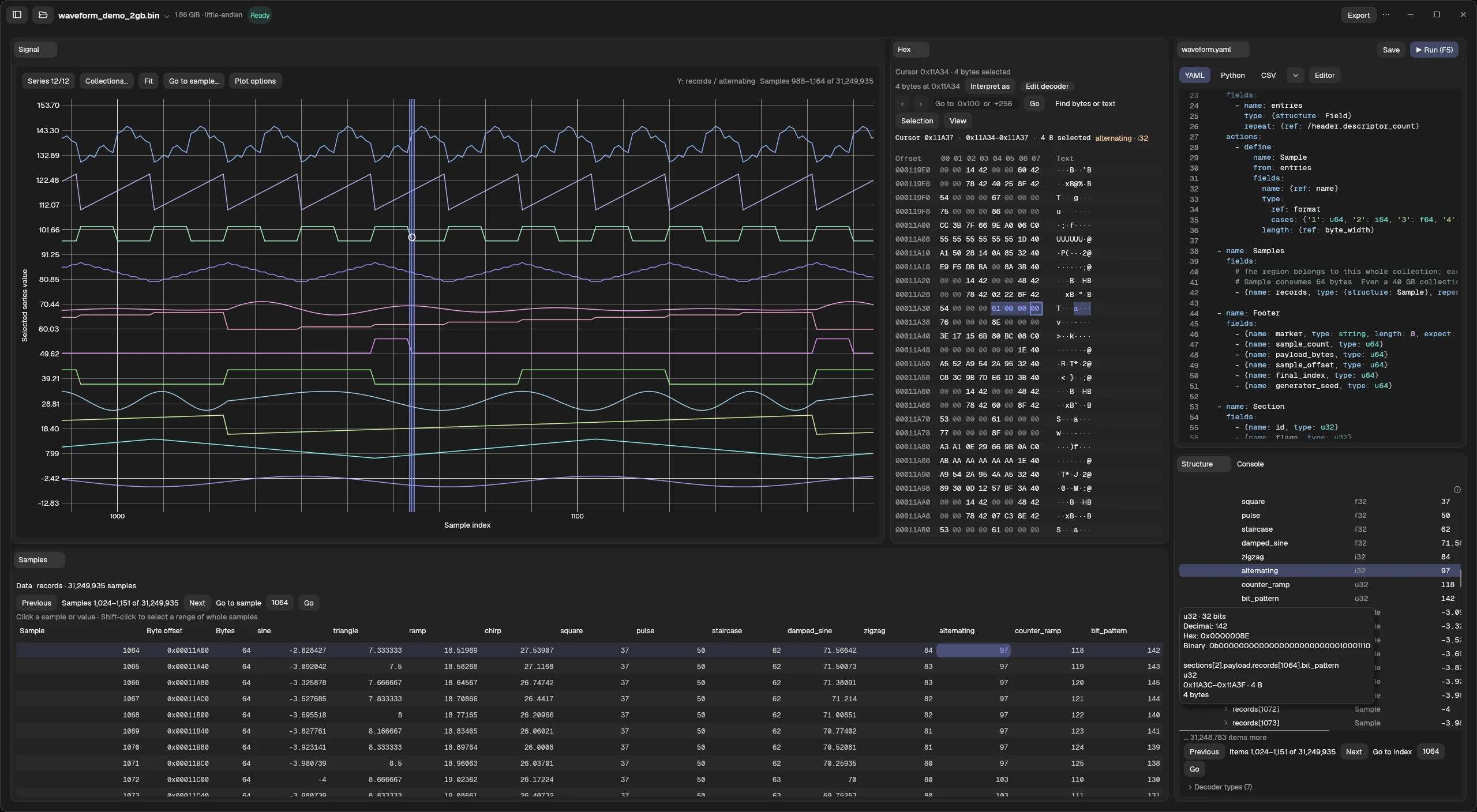
Task: Click Previous in Structure panel
Action: pyautogui.click(x=1204, y=751)
